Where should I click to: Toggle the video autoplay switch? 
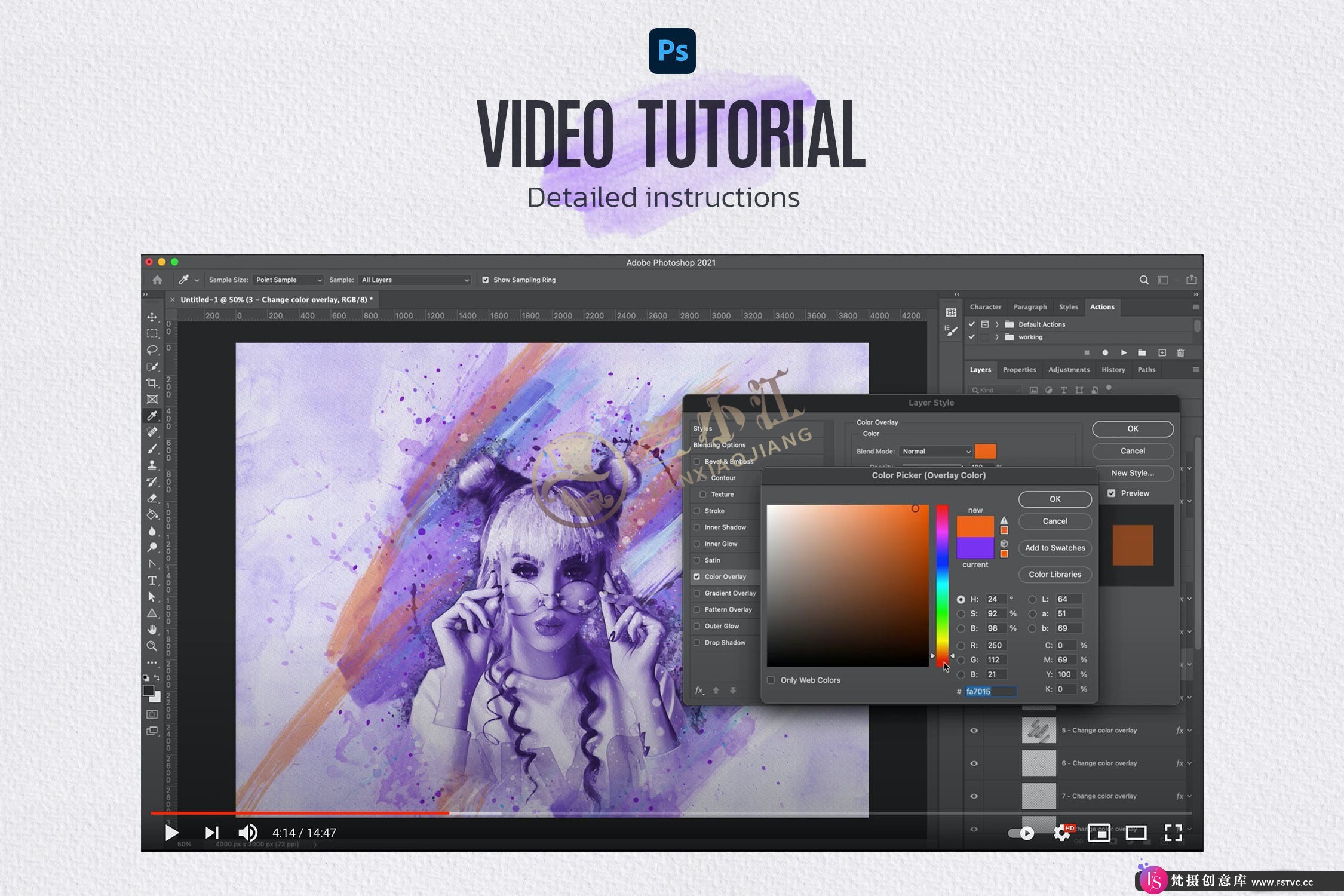(1021, 833)
